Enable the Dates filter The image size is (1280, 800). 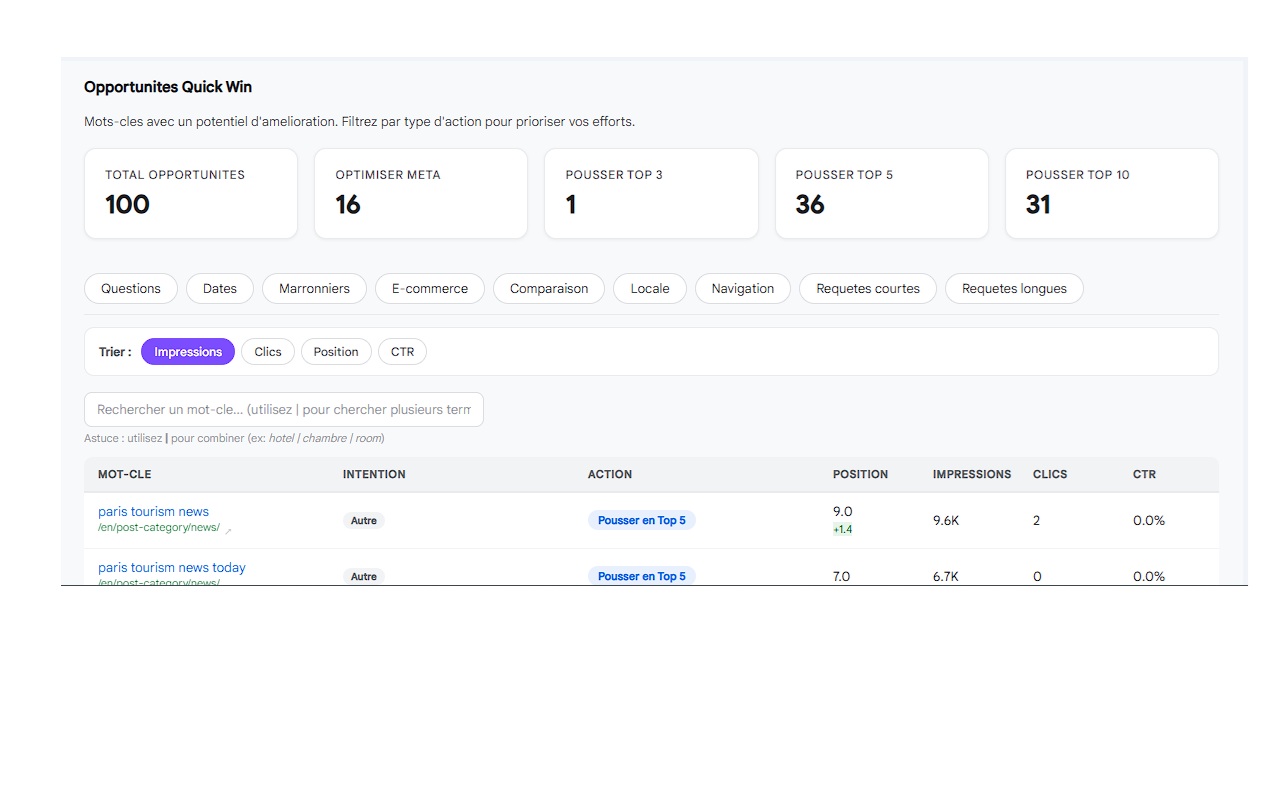click(219, 288)
